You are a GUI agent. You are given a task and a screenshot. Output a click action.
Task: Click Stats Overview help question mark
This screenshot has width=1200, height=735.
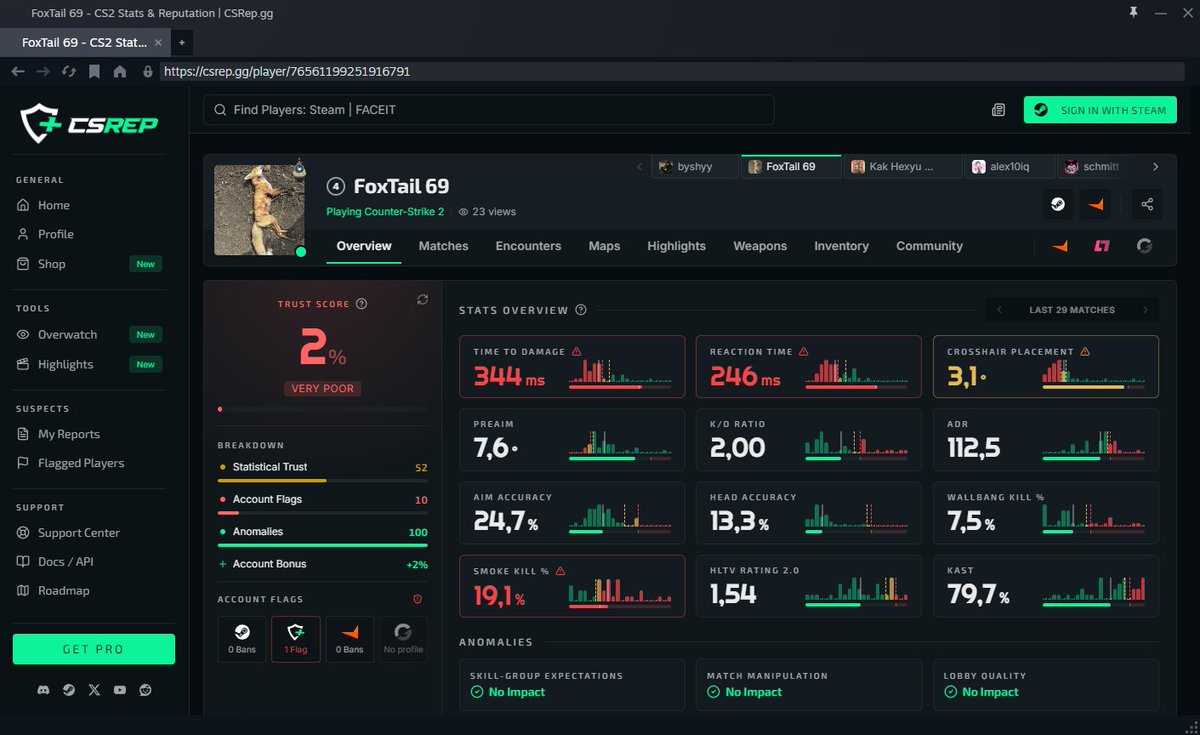(581, 310)
